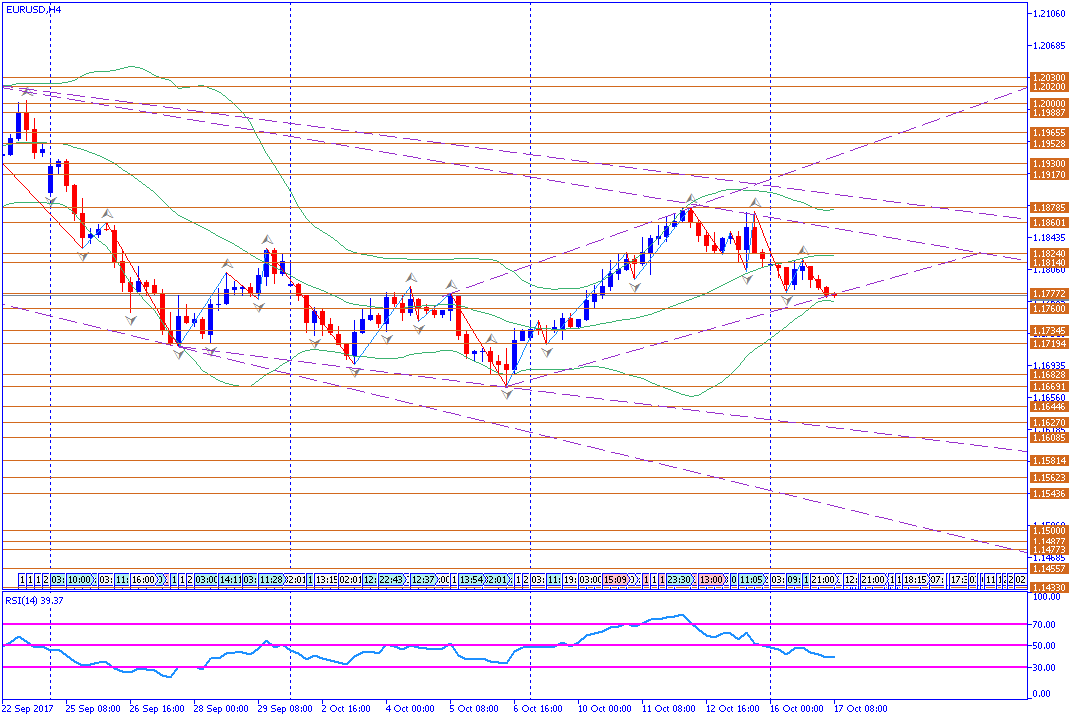Click the 22:43 time event marker
This screenshot has width=1080, height=720.
tap(392, 579)
